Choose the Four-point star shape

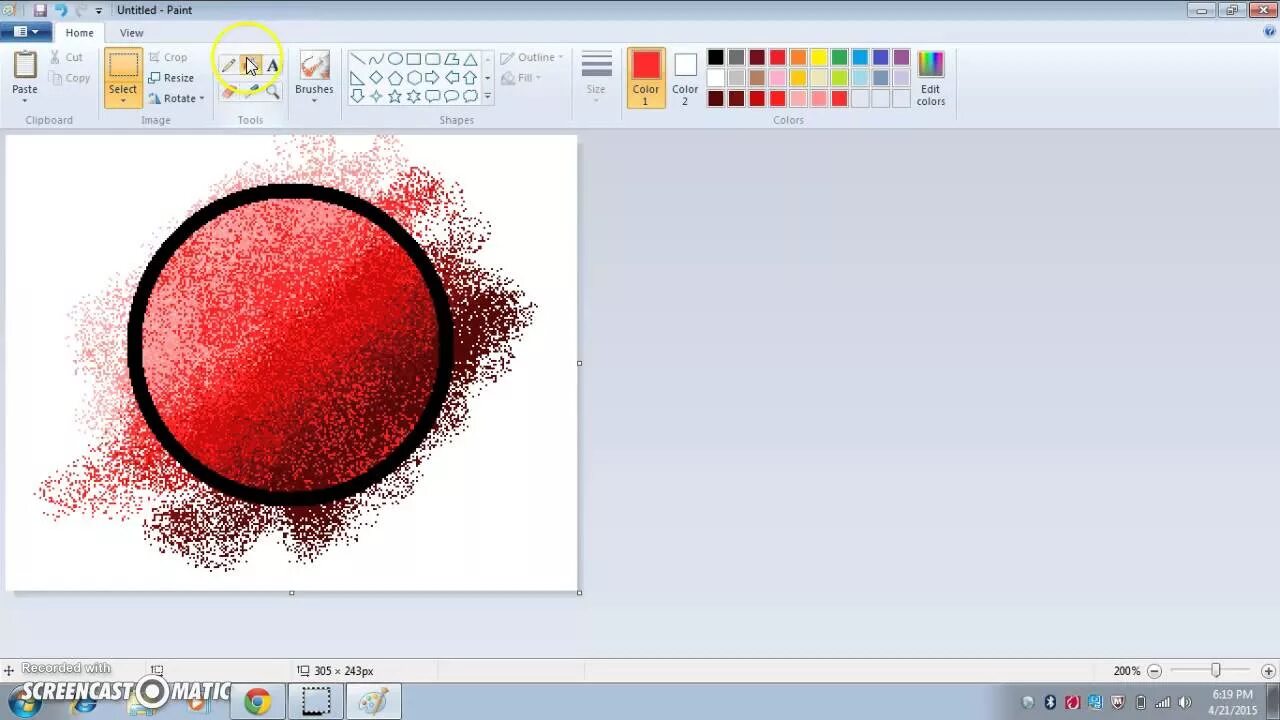coord(376,97)
